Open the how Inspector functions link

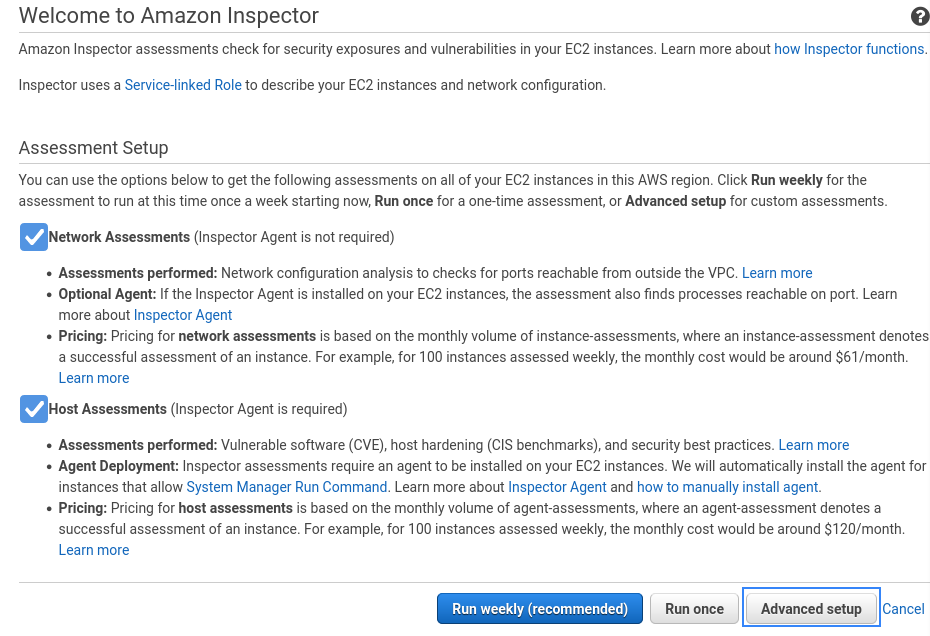coord(849,49)
